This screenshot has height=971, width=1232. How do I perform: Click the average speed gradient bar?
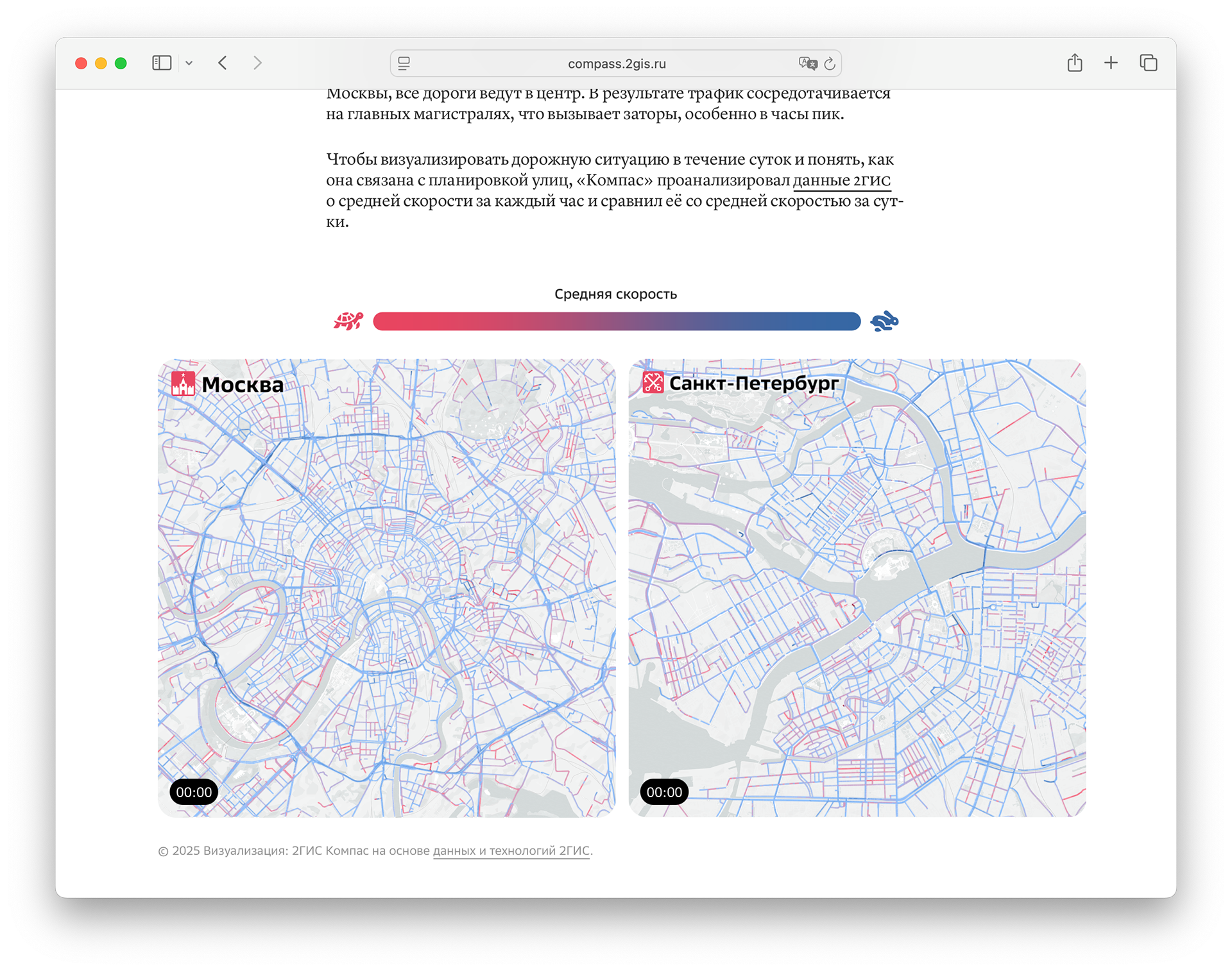[616, 321]
